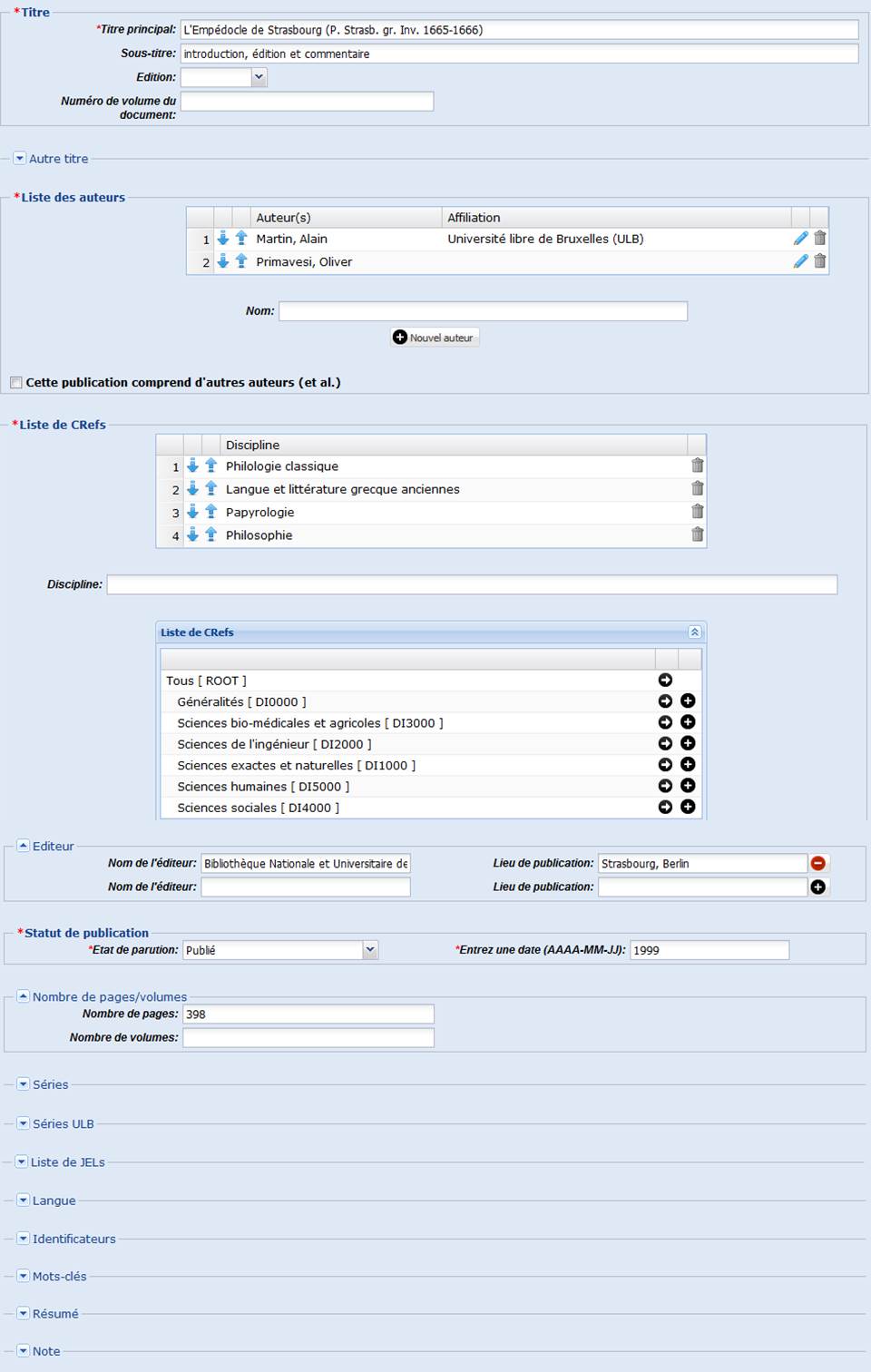Move author Primavesi, Oliver down
This screenshot has height=1372, width=871.
(223, 261)
